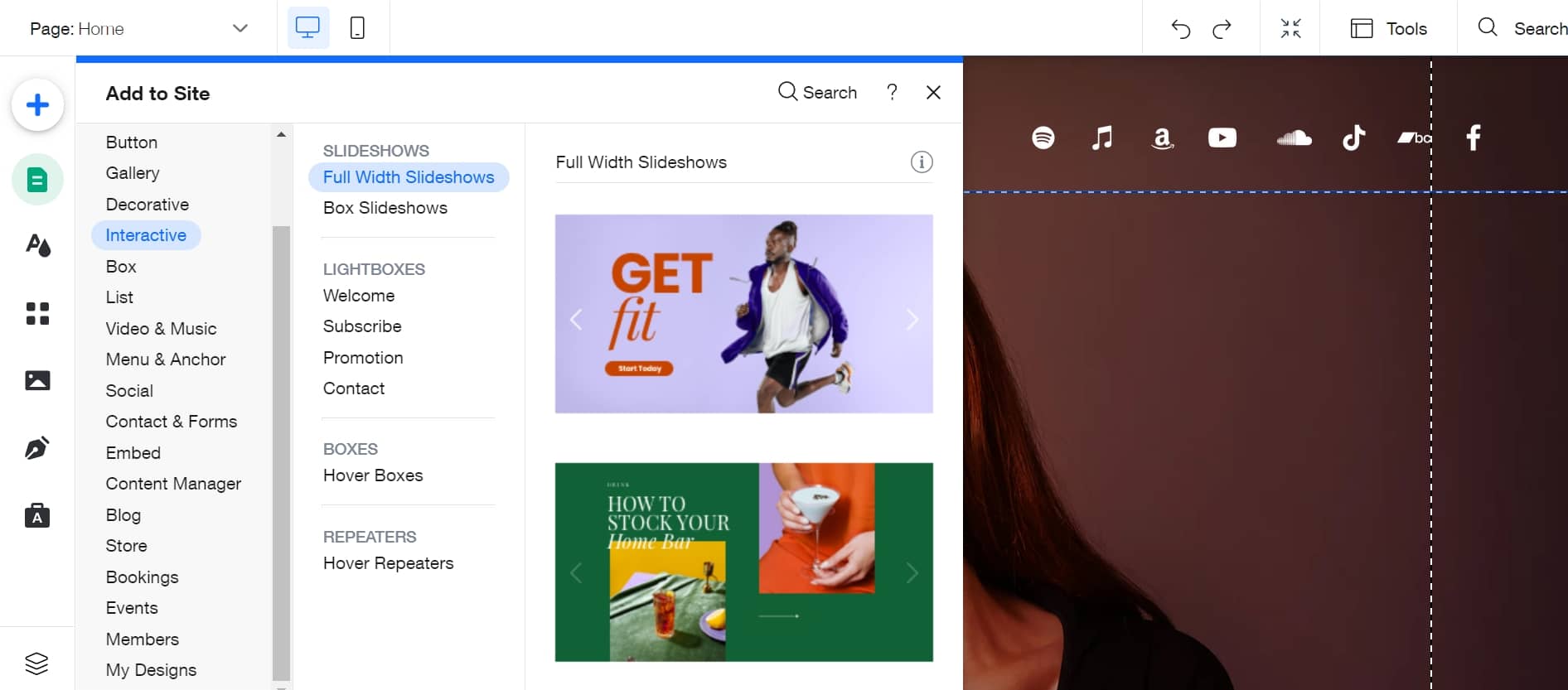The image size is (1568, 690).
Task: Open the Site Design text-and-drop icon
Action: coord(37,245)
